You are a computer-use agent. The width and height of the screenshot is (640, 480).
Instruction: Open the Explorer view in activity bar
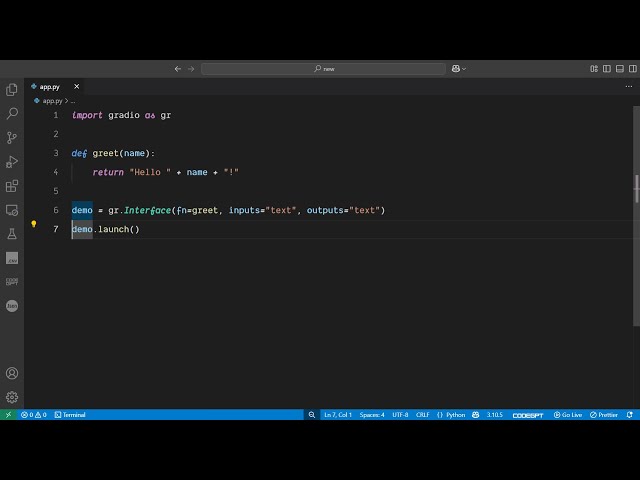[x=12, y=89]
